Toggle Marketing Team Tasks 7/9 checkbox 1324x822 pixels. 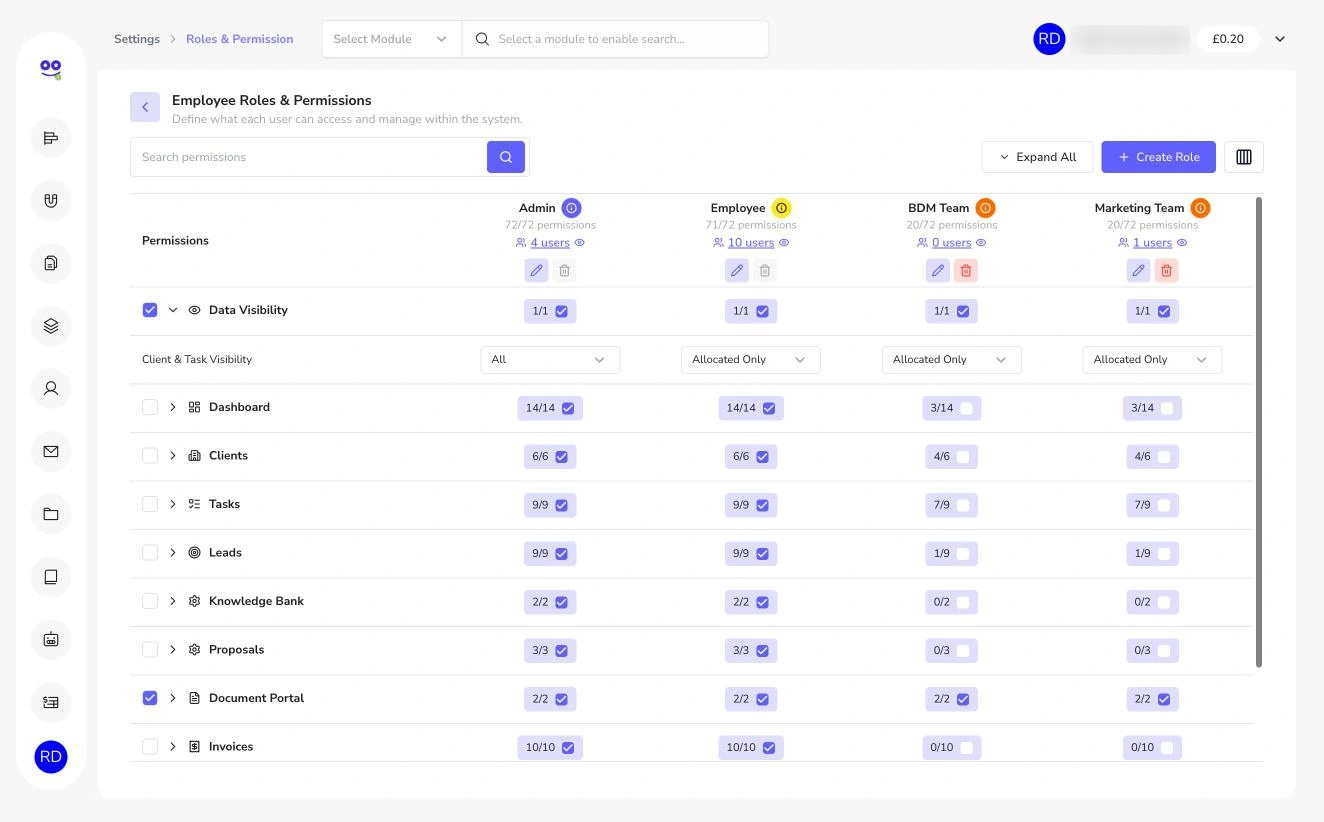(1164, 506)
